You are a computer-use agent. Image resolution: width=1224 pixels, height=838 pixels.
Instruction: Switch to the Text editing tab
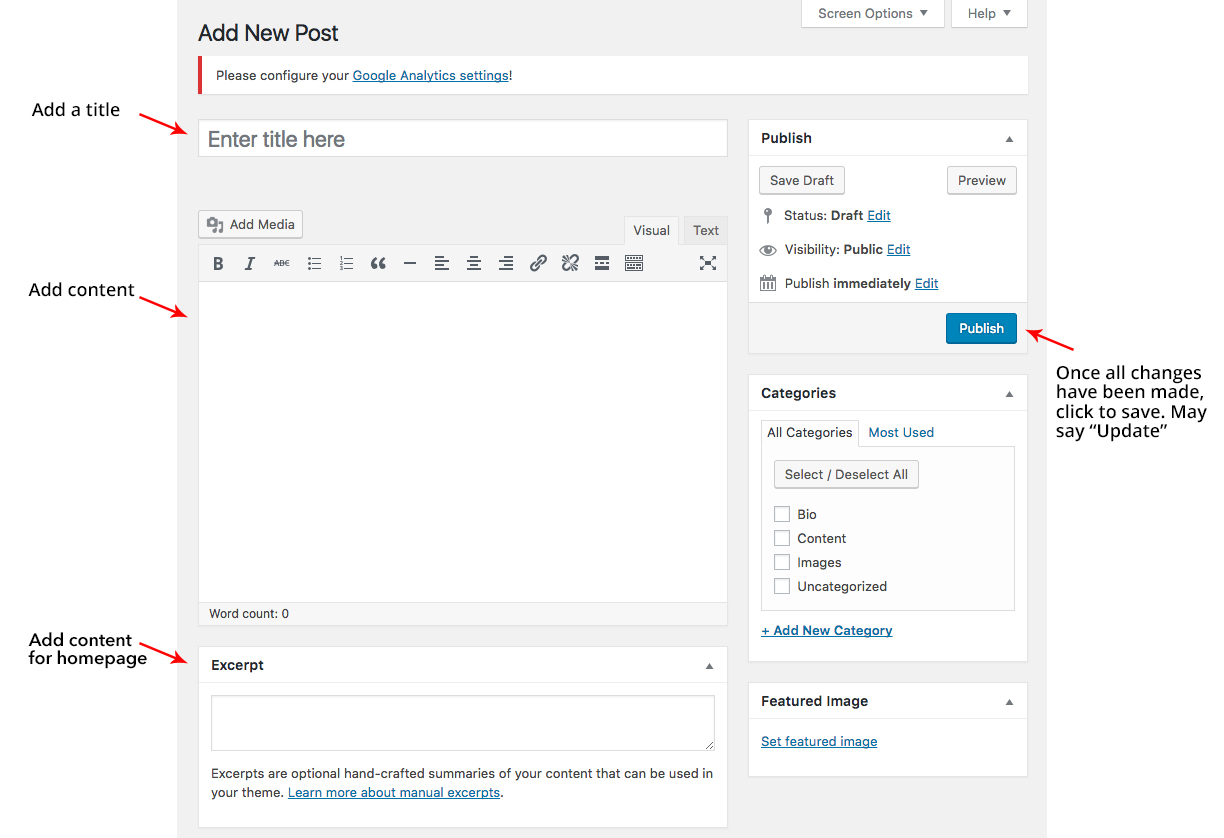704,230
